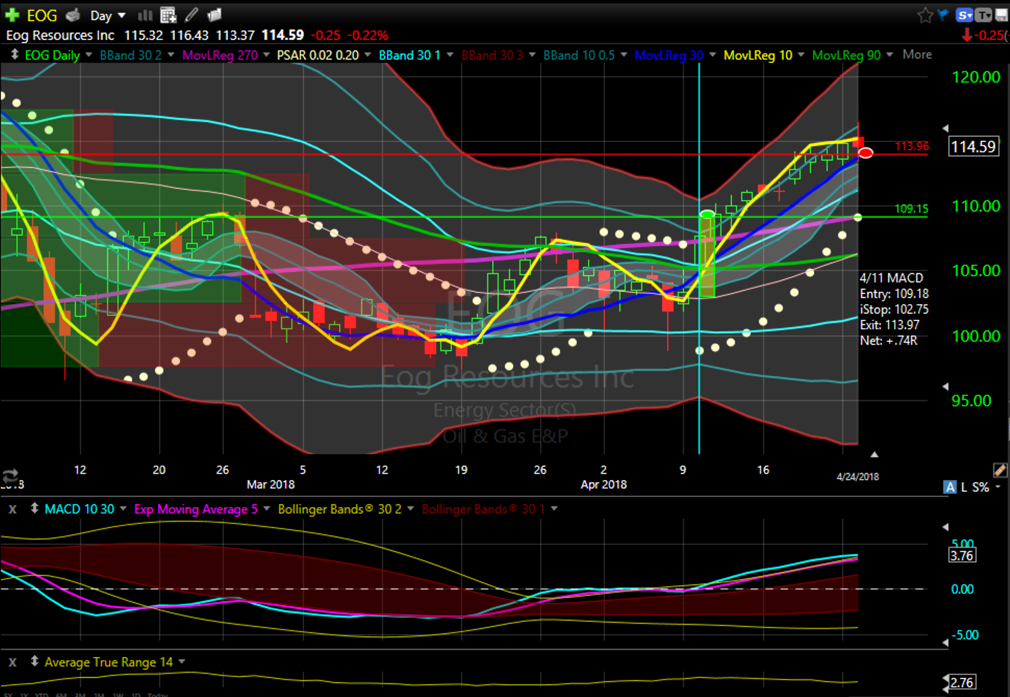Click the -0.22% percent change value
Screen dimensions: 1010x697
[368, 35]
